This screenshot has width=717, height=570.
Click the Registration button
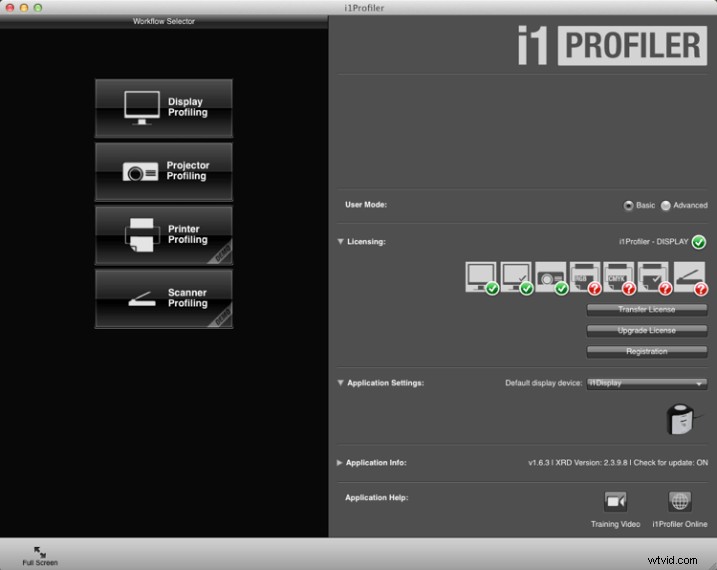(x=647, y=352)
